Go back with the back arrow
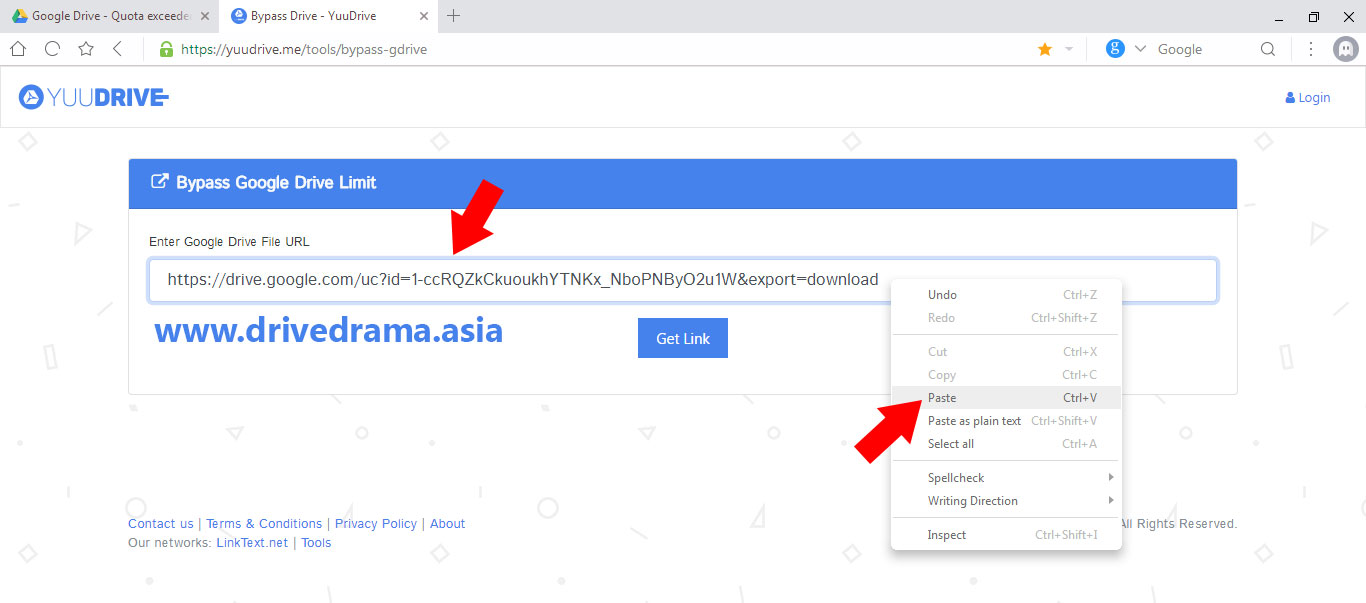 coord(118,49)
